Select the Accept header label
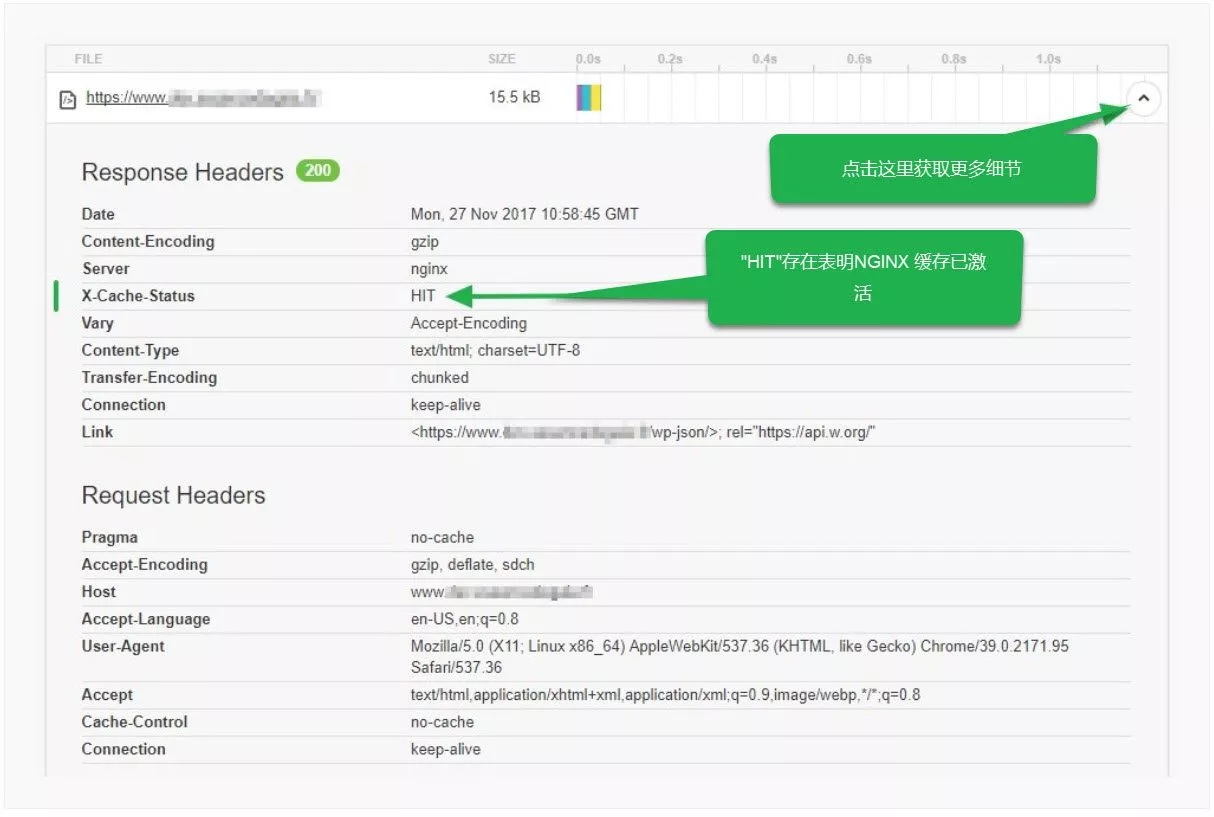This screenshot has height=817, width=1214. point(107,694)
